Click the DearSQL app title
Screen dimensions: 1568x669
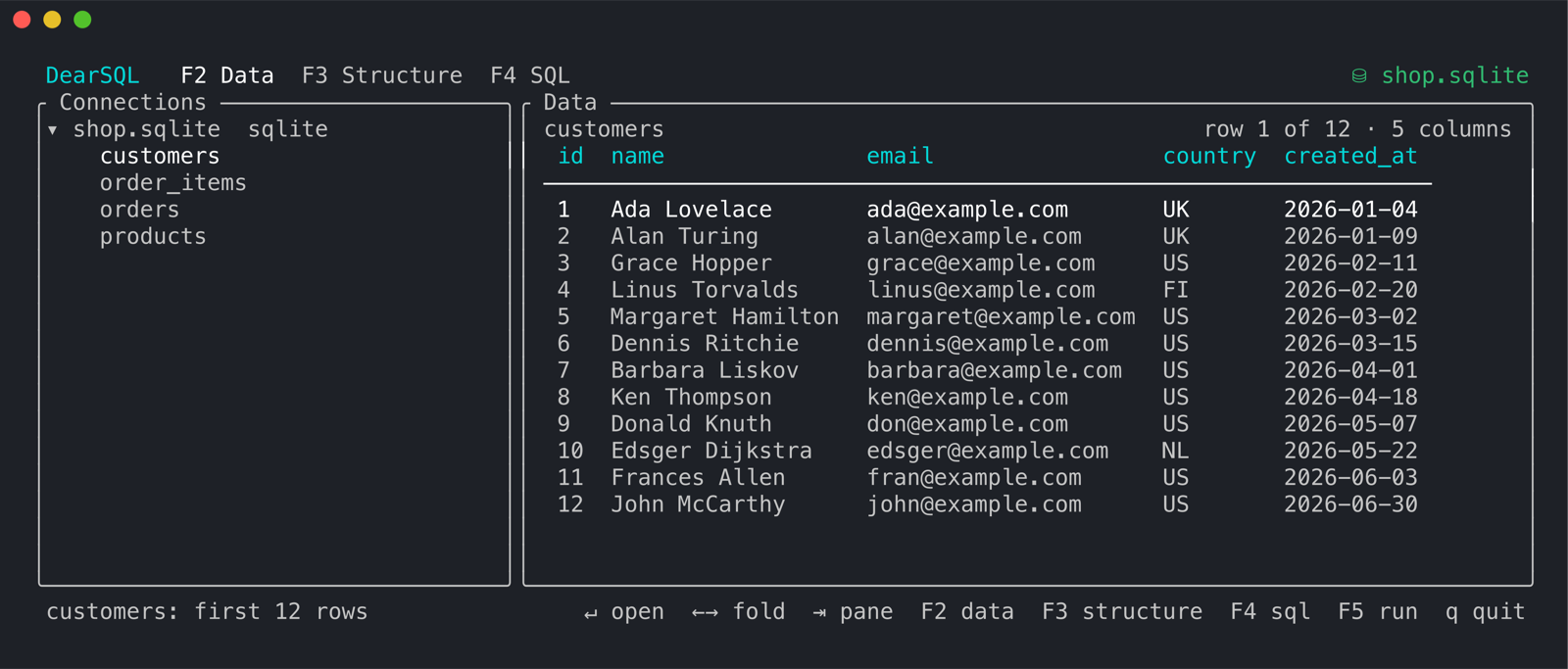tap(92, 75)
